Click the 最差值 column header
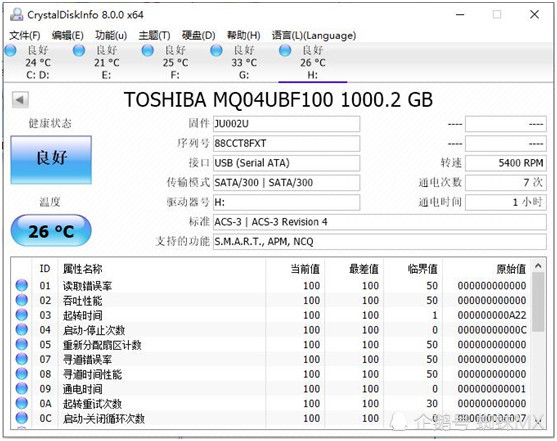This screenshot has width=557, height=441. (x=354, y=269)
